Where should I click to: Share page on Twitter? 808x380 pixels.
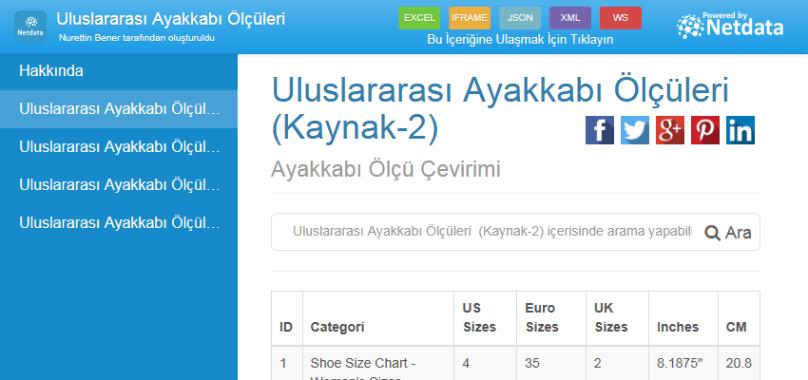634,130
